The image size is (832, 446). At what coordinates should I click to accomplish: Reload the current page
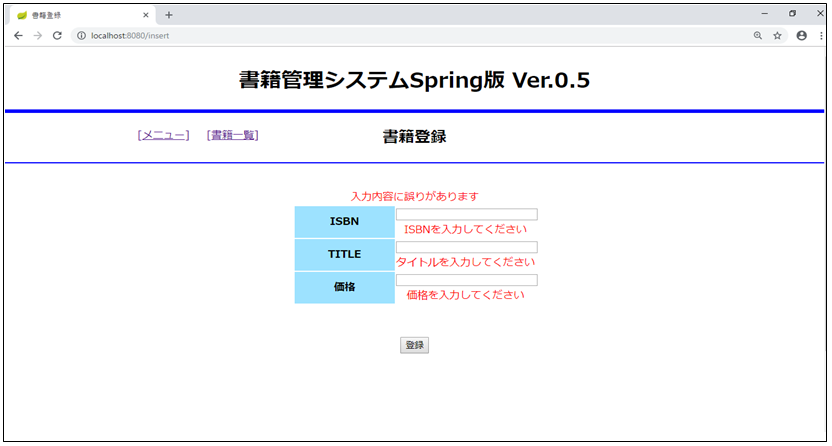(58, 35)
